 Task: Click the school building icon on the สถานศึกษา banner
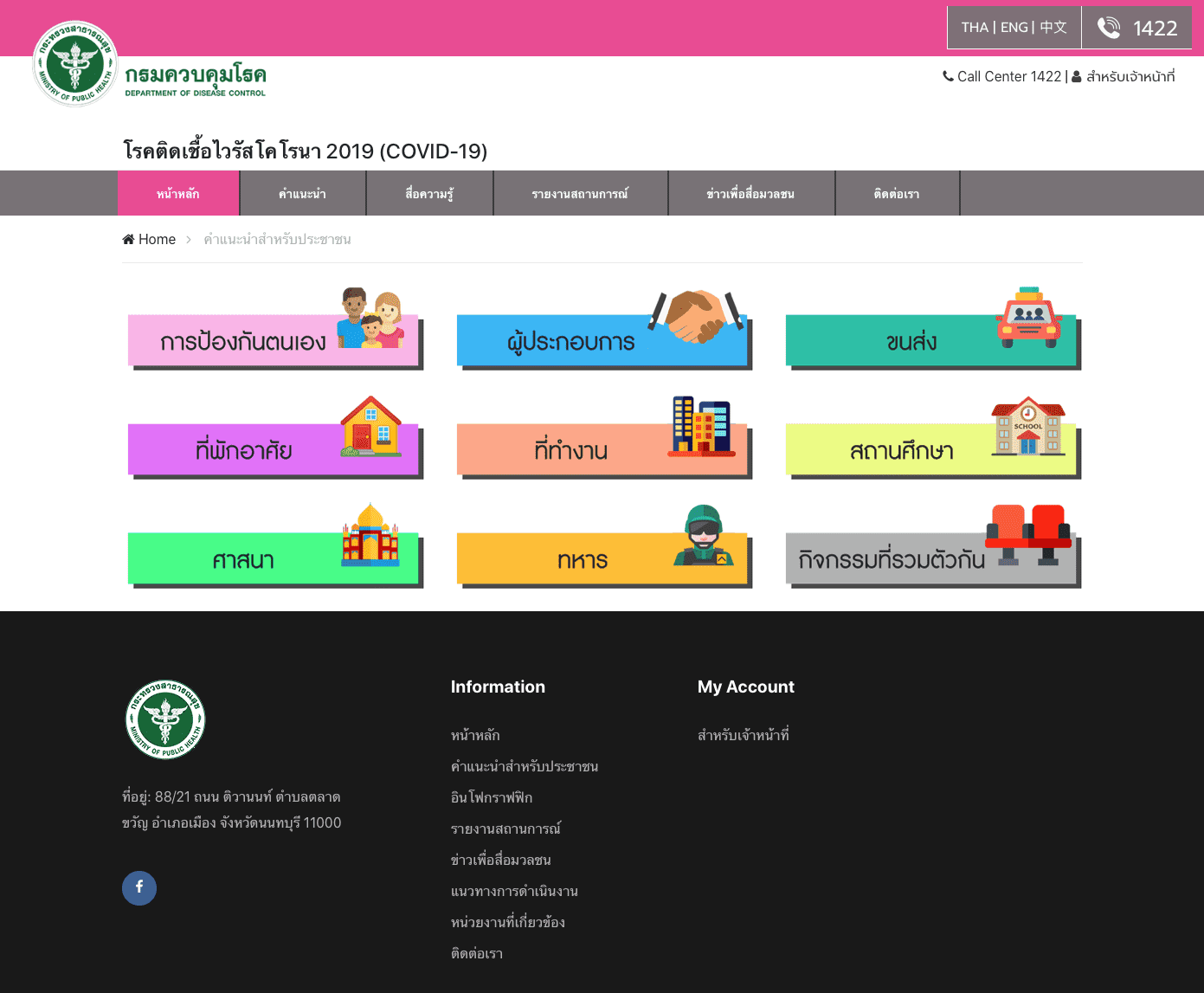[x=1027, y=426]
